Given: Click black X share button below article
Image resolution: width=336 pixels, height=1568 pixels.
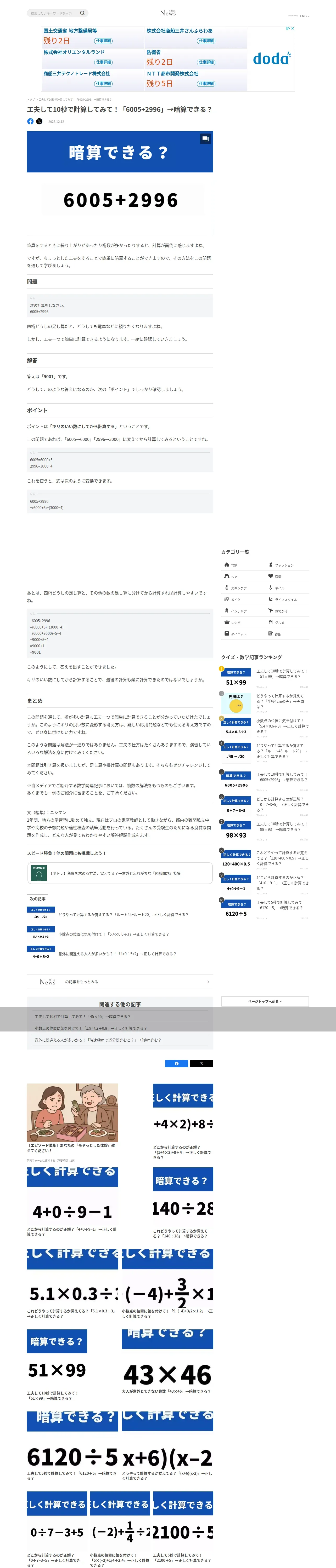Looking at the screenshot, I should (201, 1063).
